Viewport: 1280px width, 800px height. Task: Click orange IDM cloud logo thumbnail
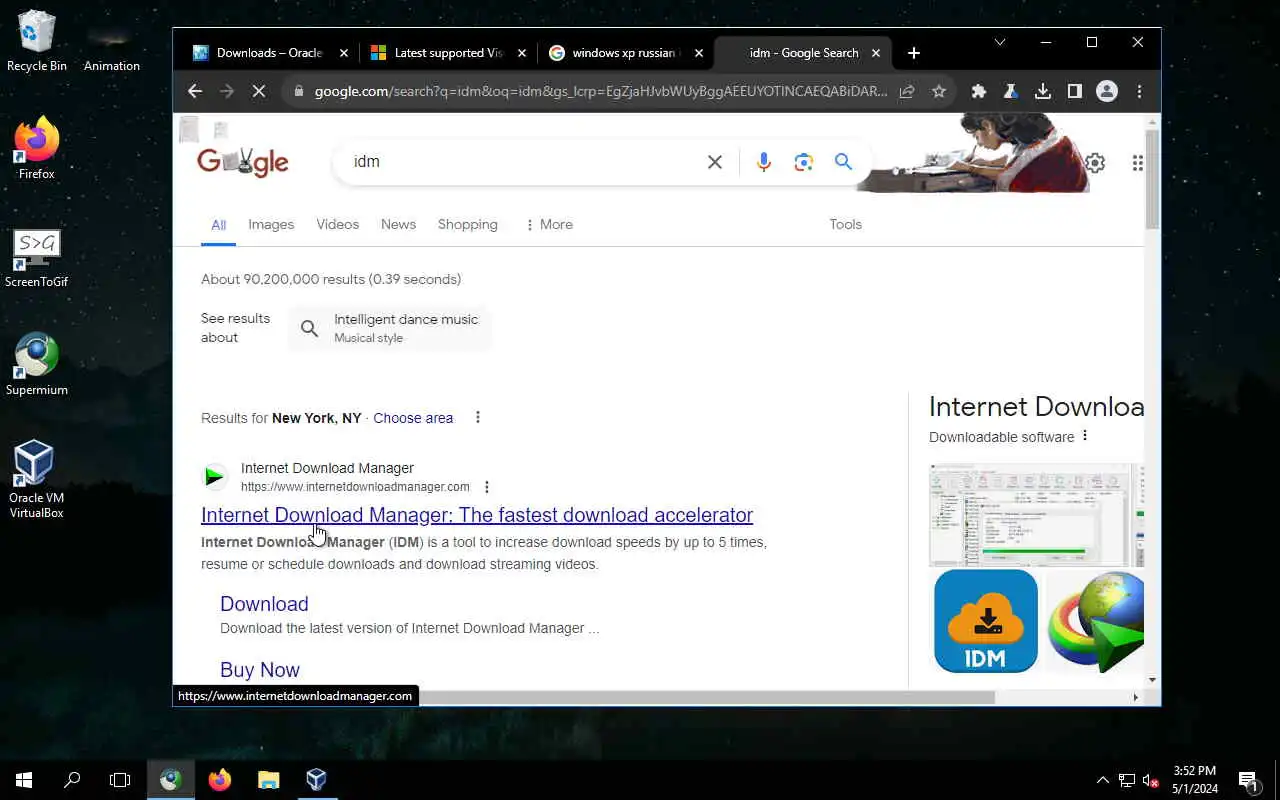(x=986, y=621)
